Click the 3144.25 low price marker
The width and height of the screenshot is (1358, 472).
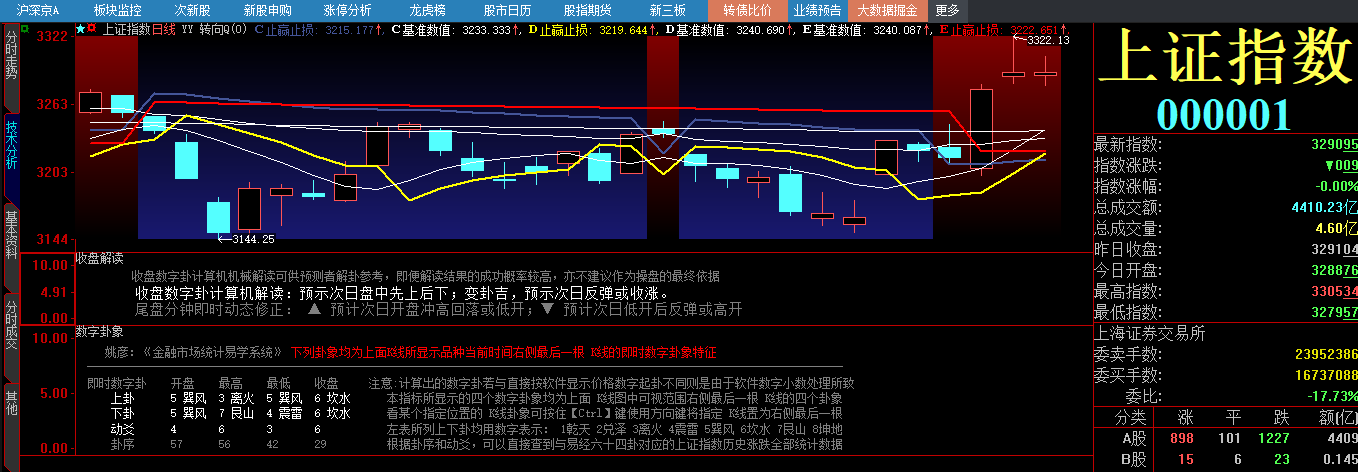click(253, 239)
